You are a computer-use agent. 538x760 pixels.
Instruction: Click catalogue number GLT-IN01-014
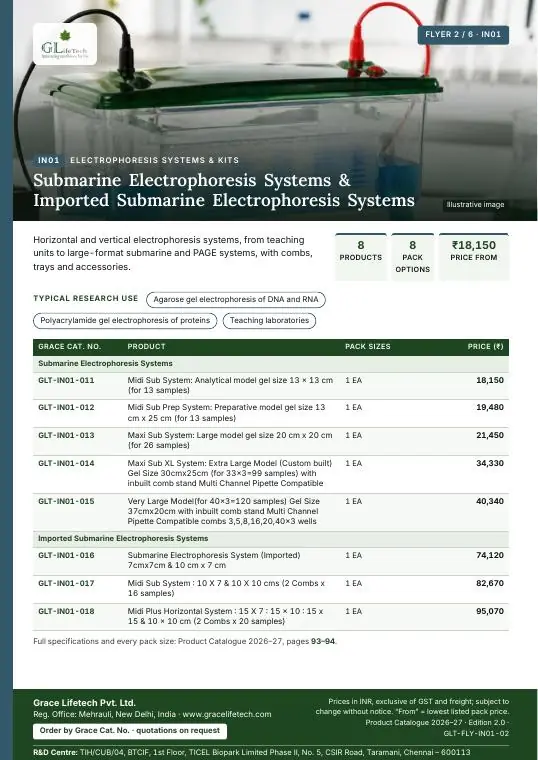pos(66,463)
